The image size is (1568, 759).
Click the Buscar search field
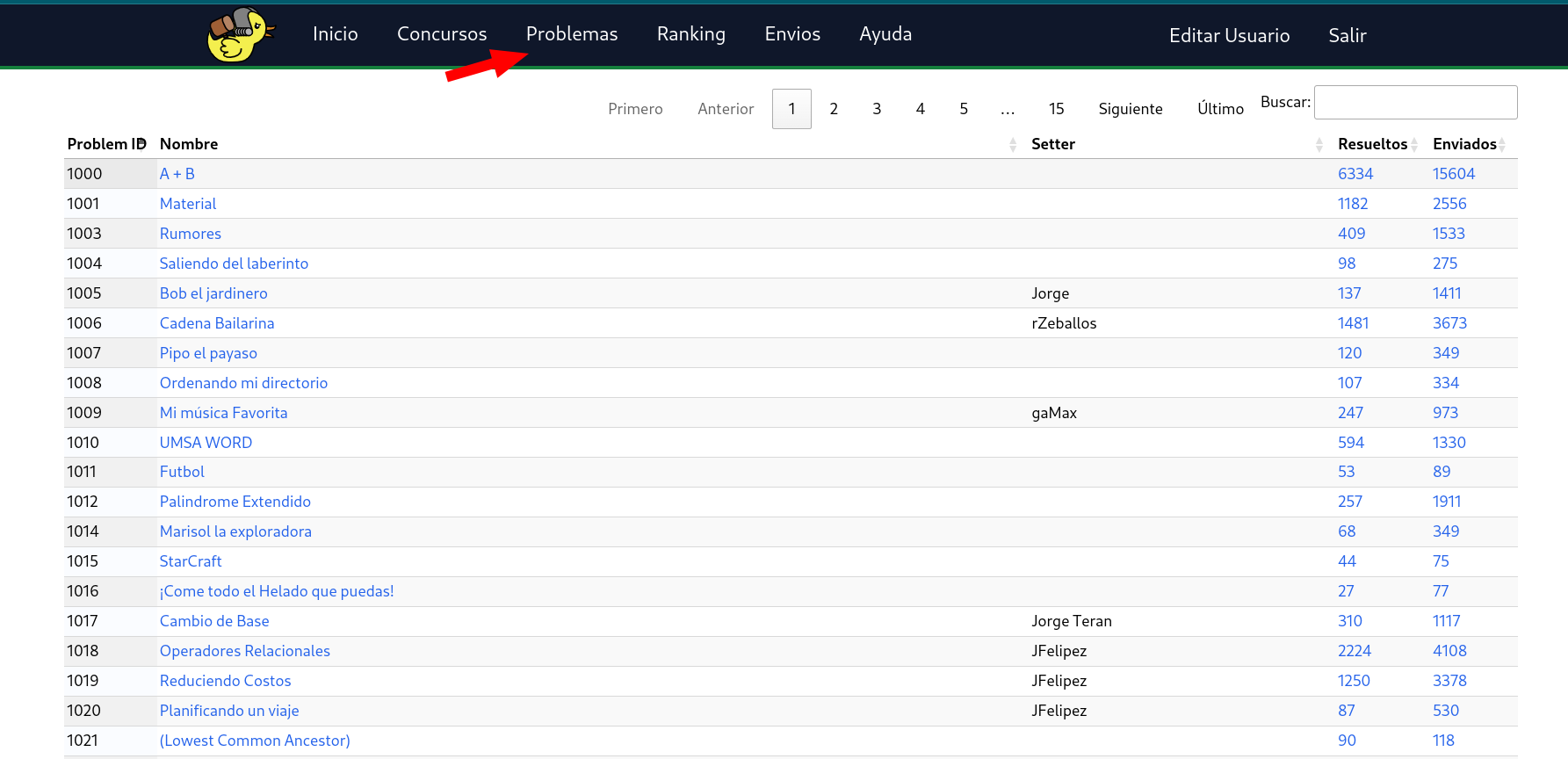coord(1416,102)
